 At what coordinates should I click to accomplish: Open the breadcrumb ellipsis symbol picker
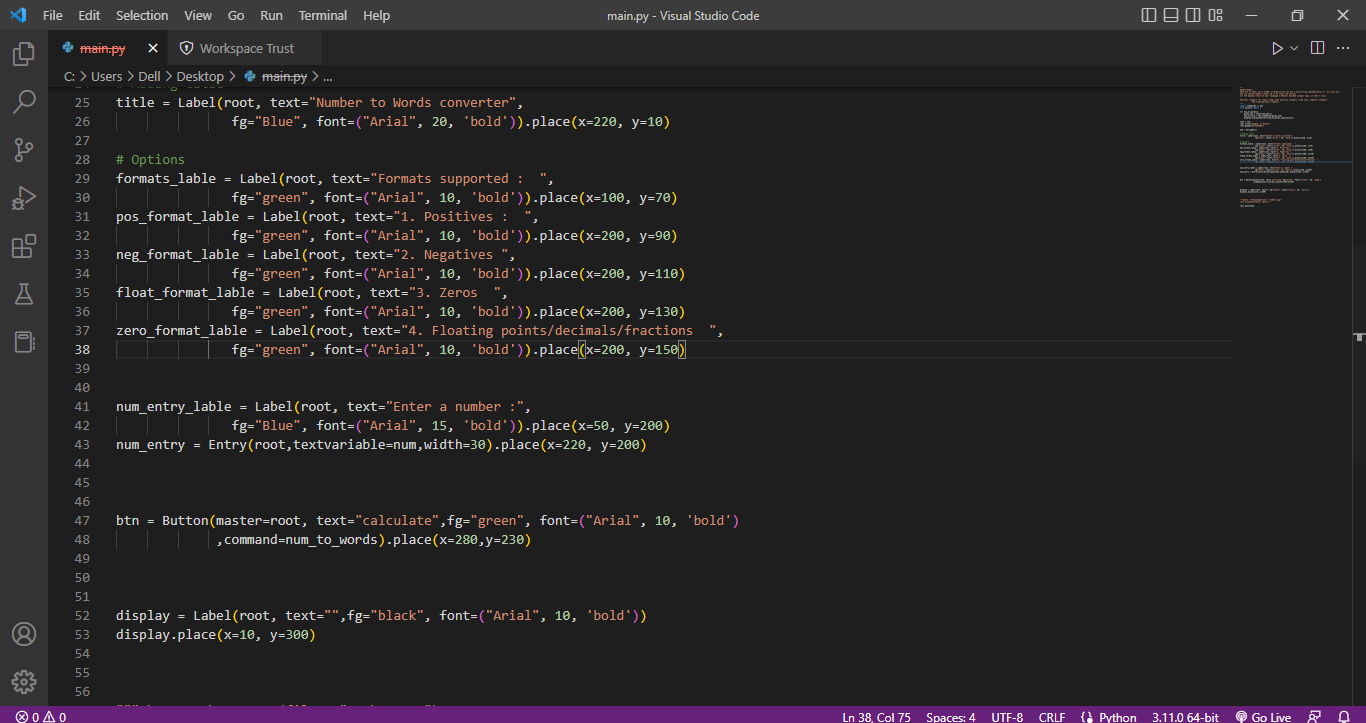click(328, 76)
